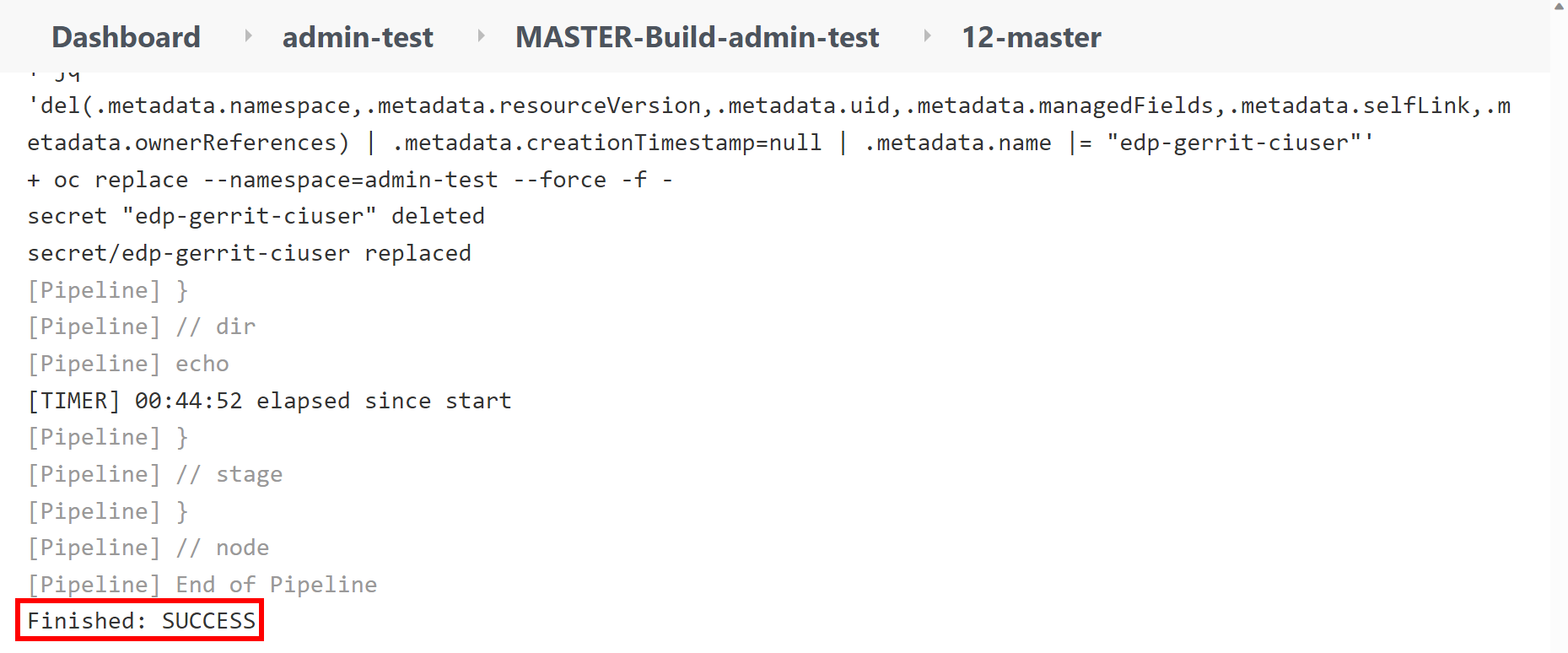Click the oc replace command line
The width and height of the screenshot is (1568, 653).
pyautogui.click(x=350, y=180)
